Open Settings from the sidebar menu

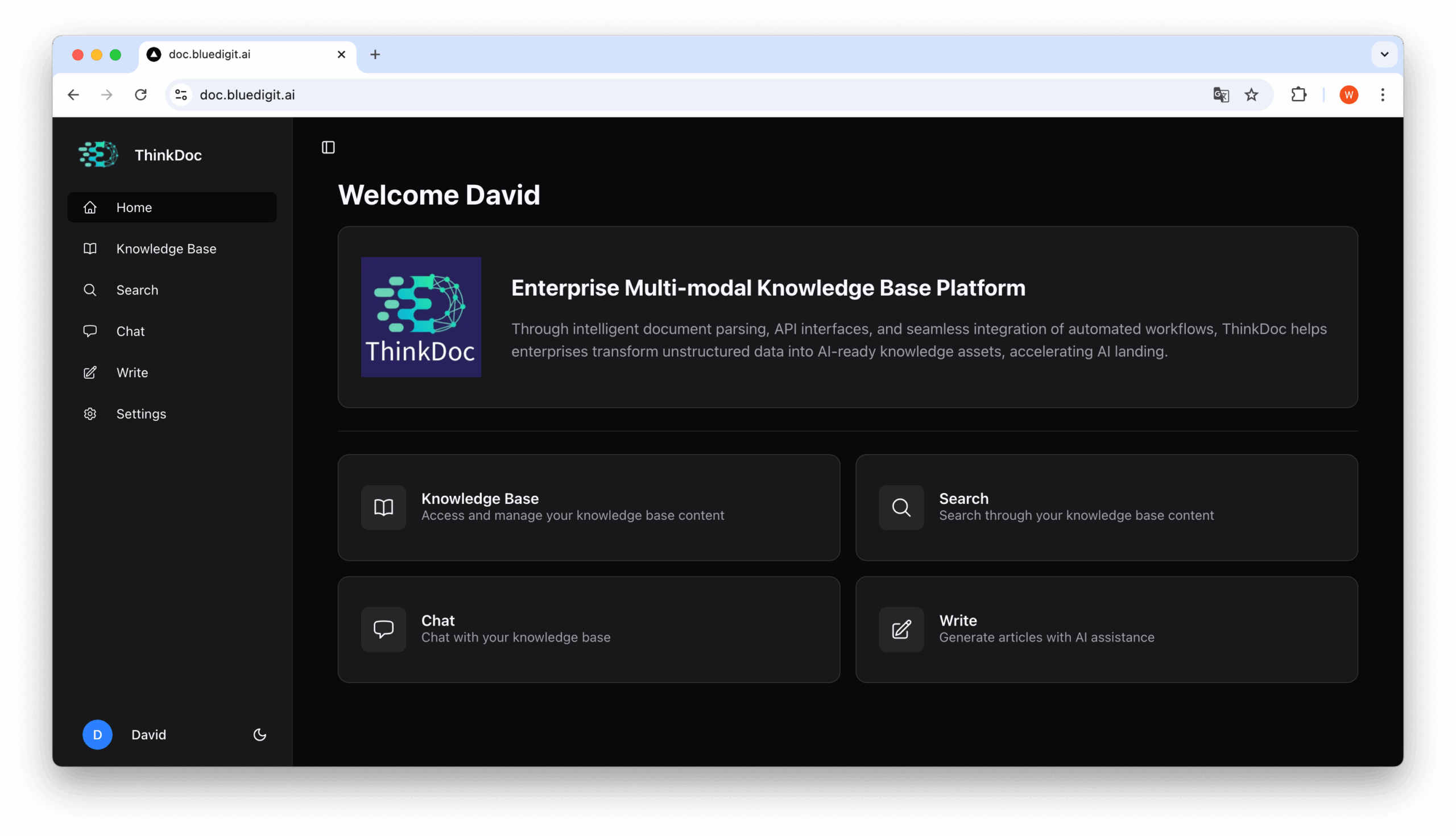click(172, 414)
